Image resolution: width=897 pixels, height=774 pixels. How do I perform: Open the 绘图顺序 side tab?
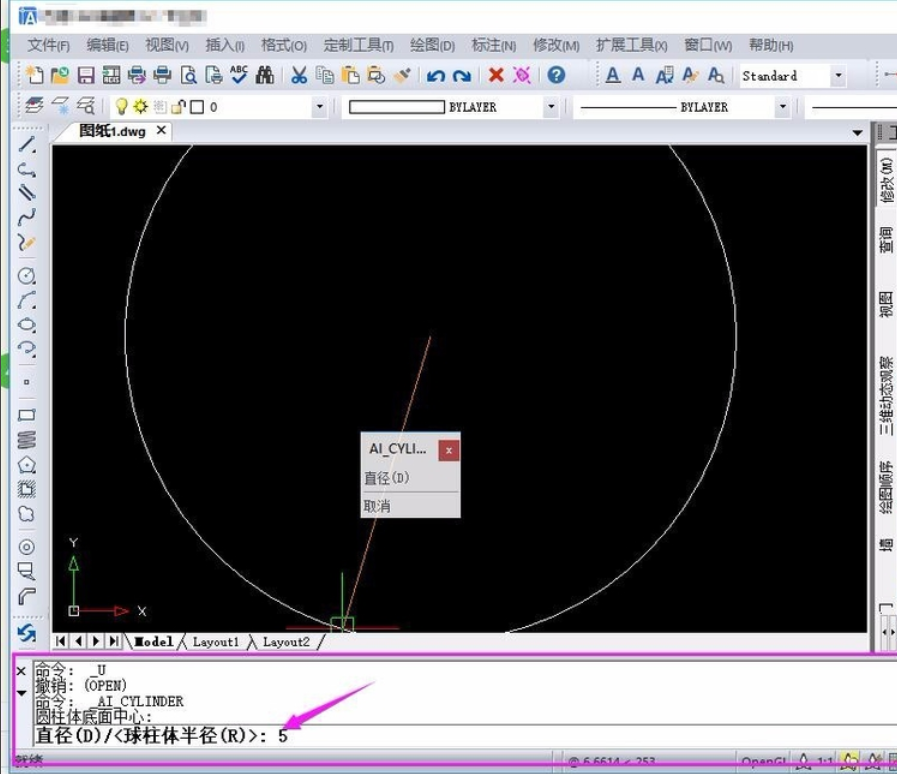tap(886, 488)
